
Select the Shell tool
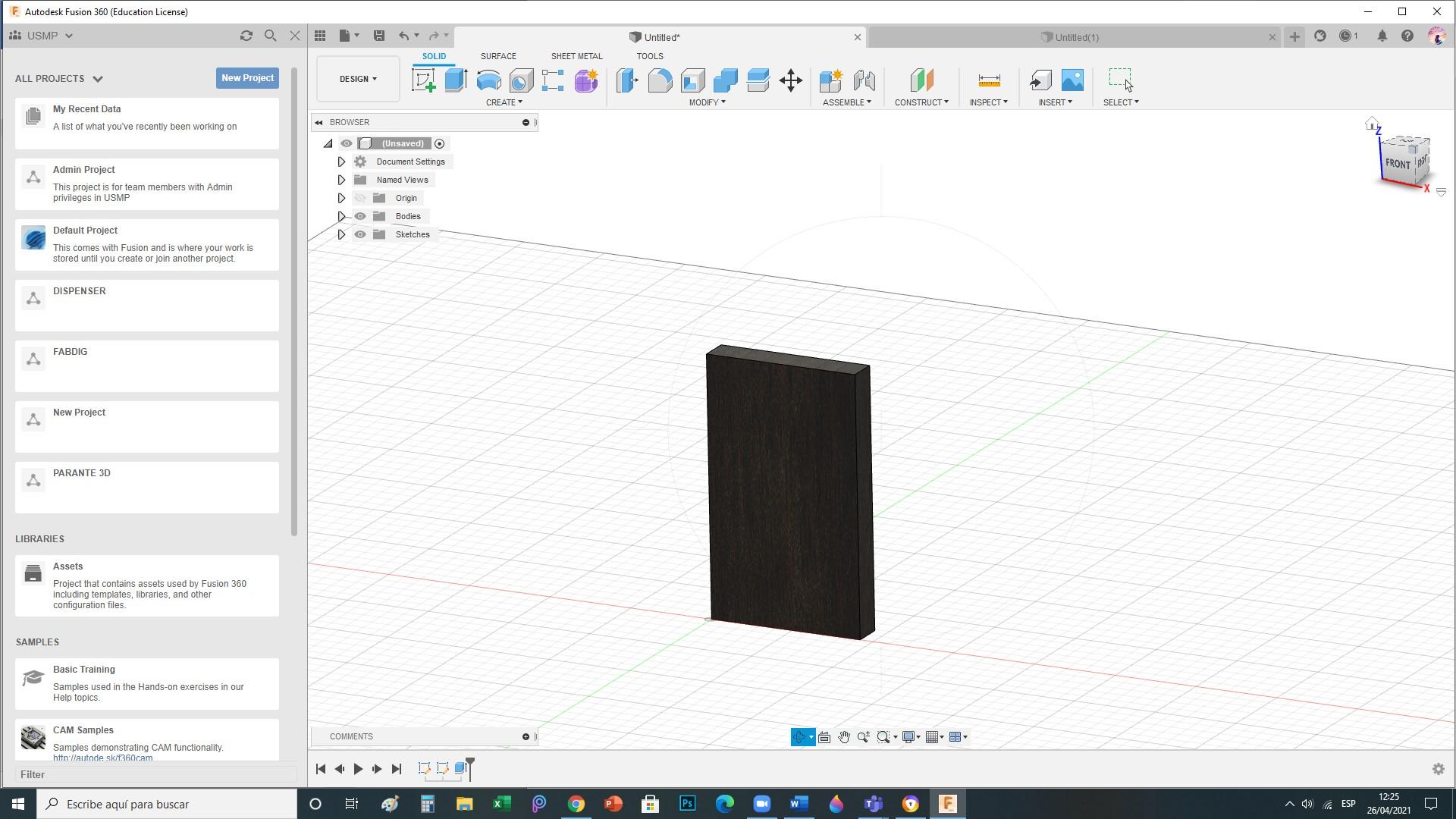[x=693, y=80]
